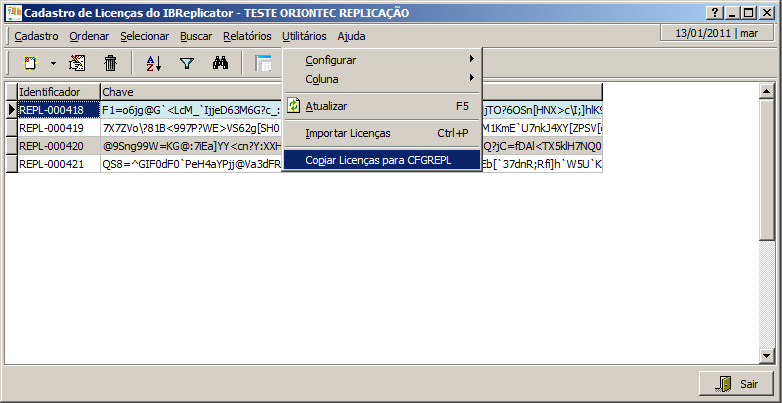Click the table report toolbar icon

[x=263, y=63]
